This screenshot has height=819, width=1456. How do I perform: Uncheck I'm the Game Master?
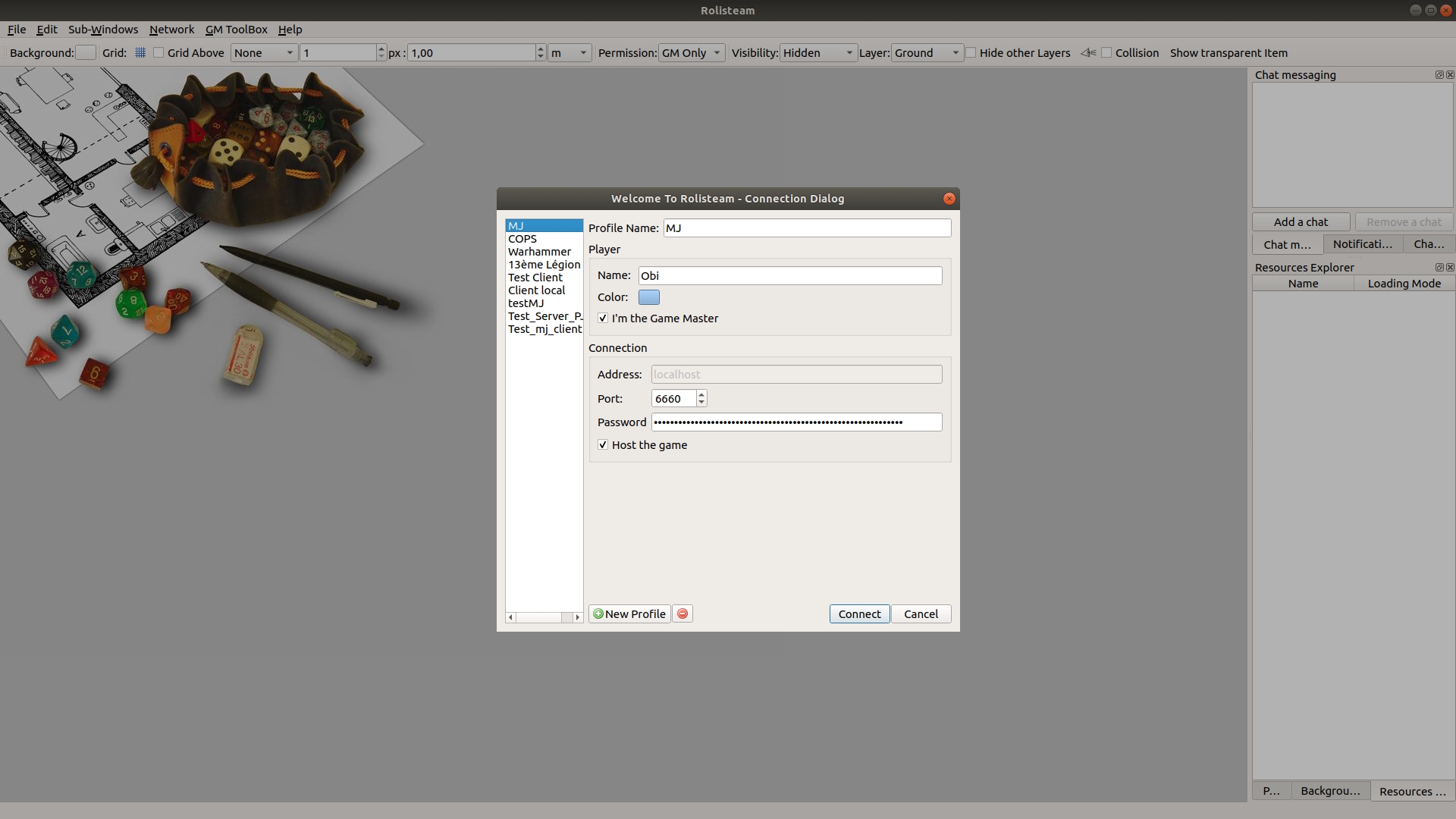(603, 318)
